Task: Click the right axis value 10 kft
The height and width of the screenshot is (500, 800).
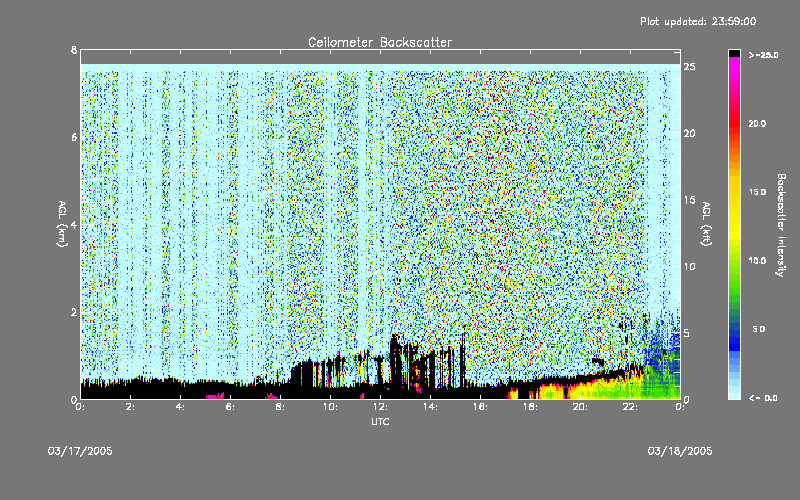Action: 689,266
